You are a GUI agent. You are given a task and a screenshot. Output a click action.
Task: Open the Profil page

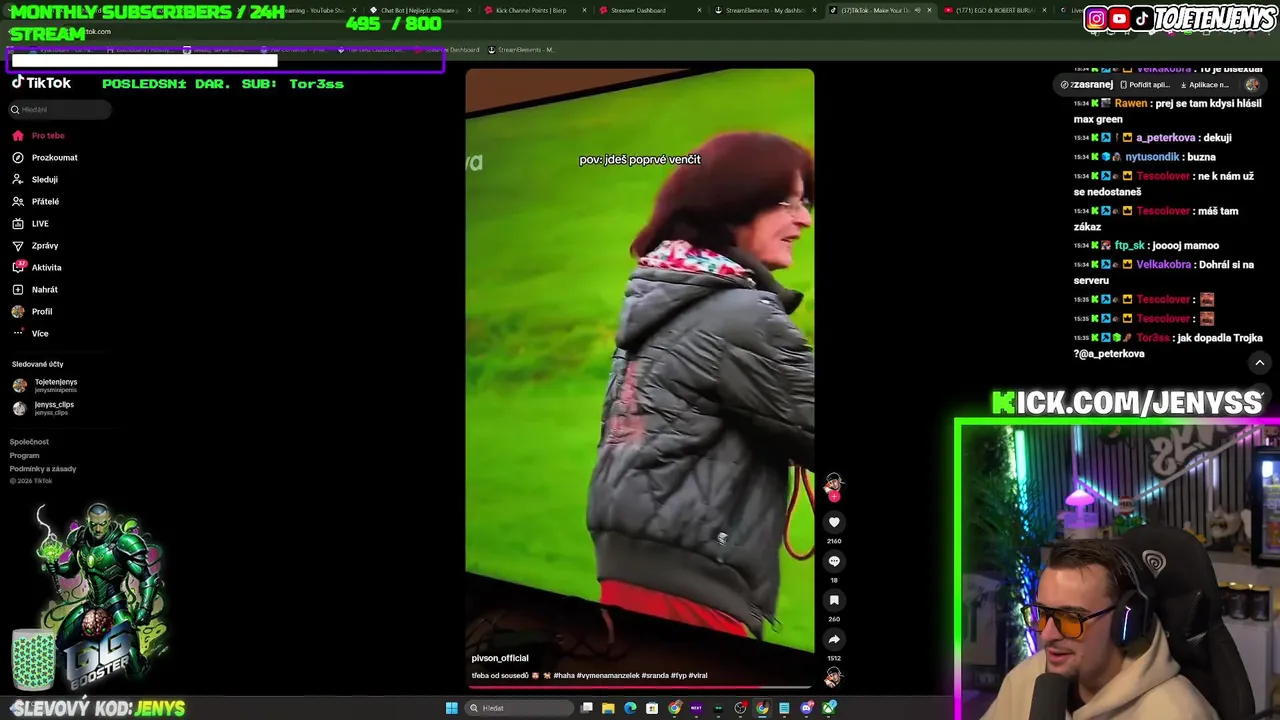(32, 311)
